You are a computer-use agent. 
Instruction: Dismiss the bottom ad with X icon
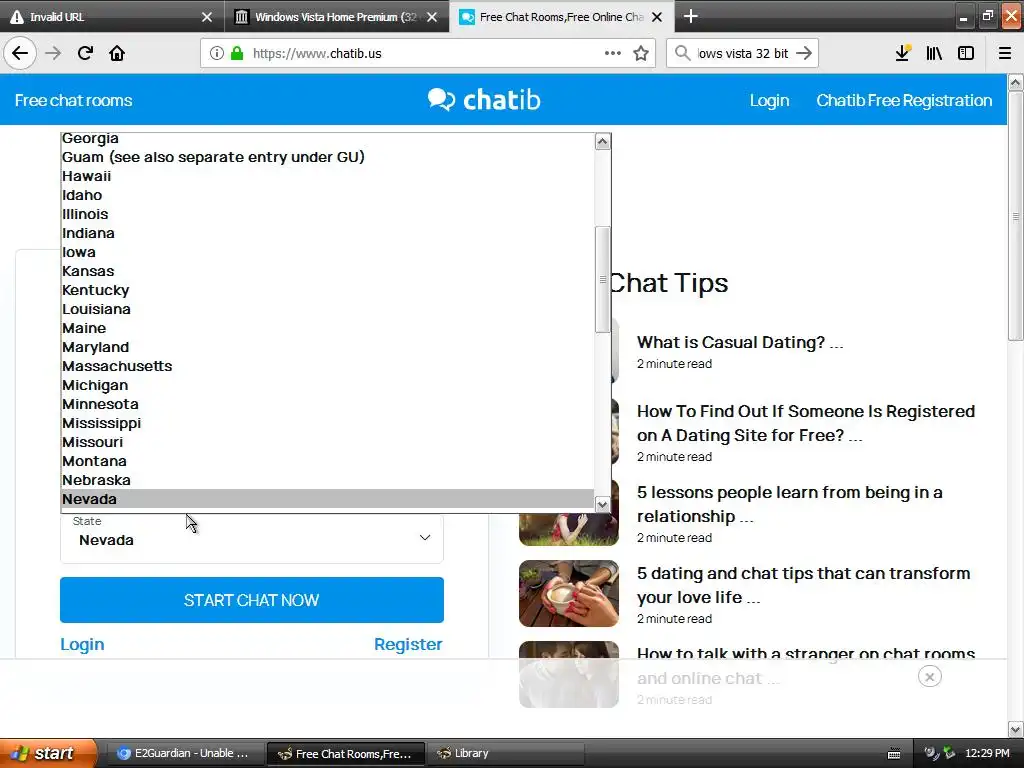point(929,677)
